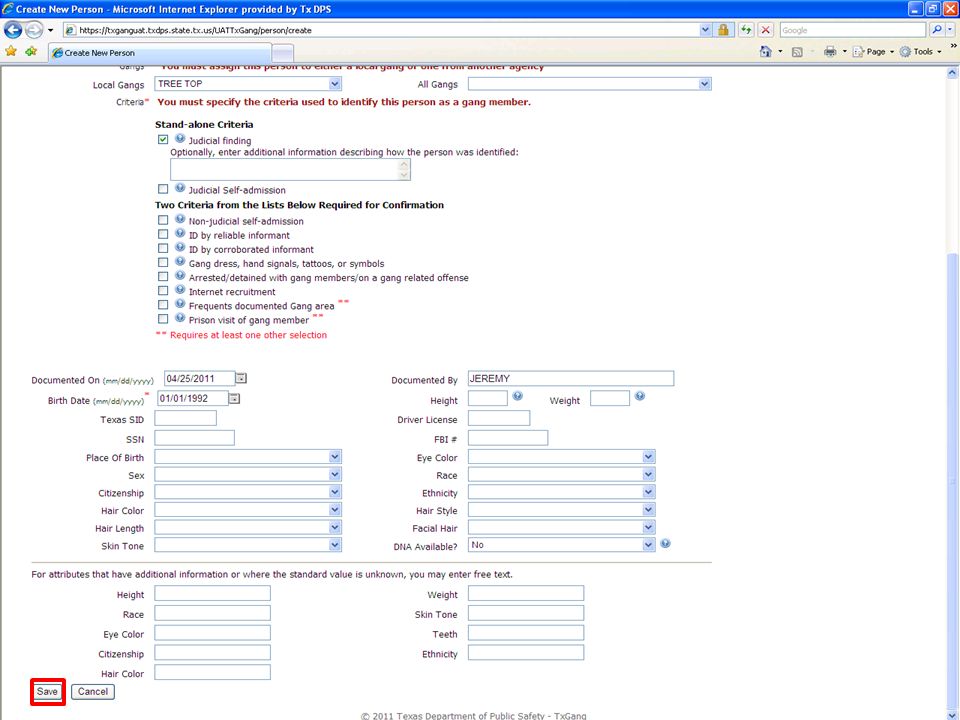Check Frequents documented Gang area checkbox
Image resolution: width=960 pixels, height=720 pixels.
click(163, 305)
